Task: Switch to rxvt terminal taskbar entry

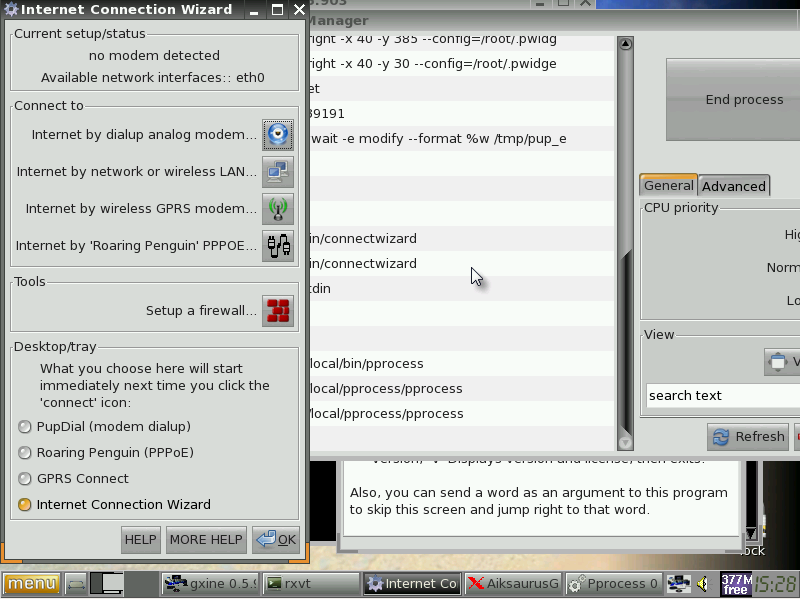Action: click(x=313, y=584)
